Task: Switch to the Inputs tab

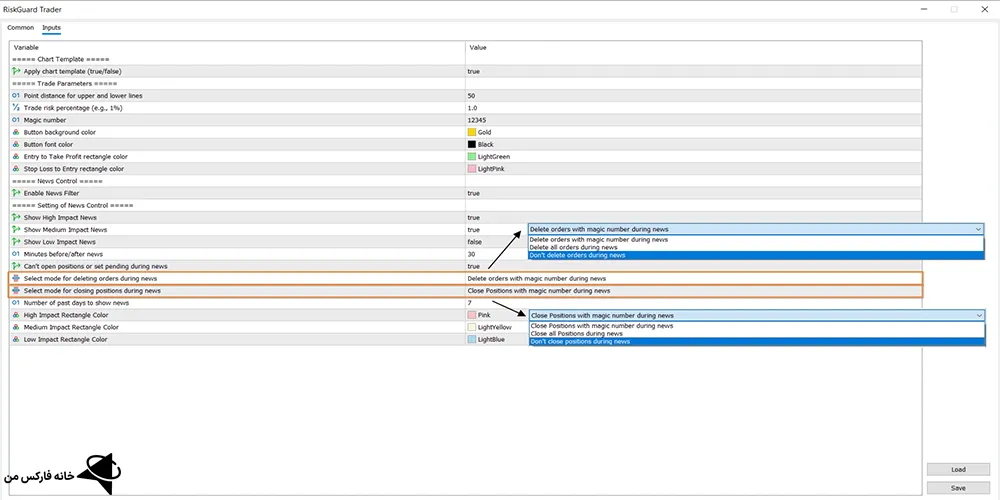Action: (x=51, y=28)
